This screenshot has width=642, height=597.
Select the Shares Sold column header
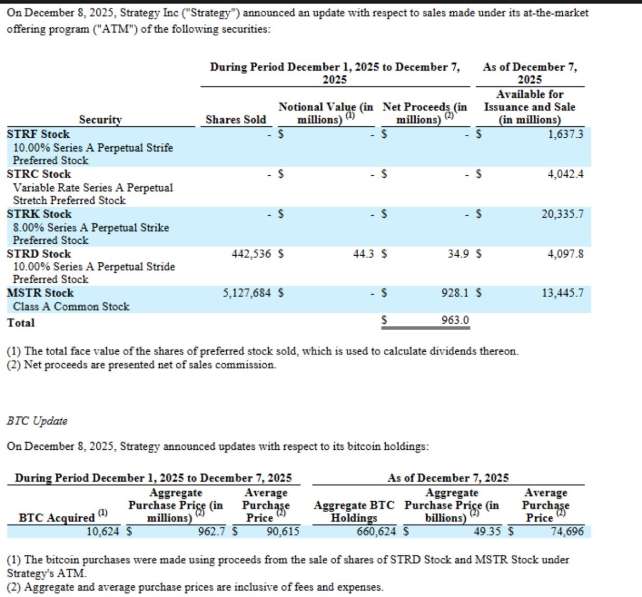point(236,120)
